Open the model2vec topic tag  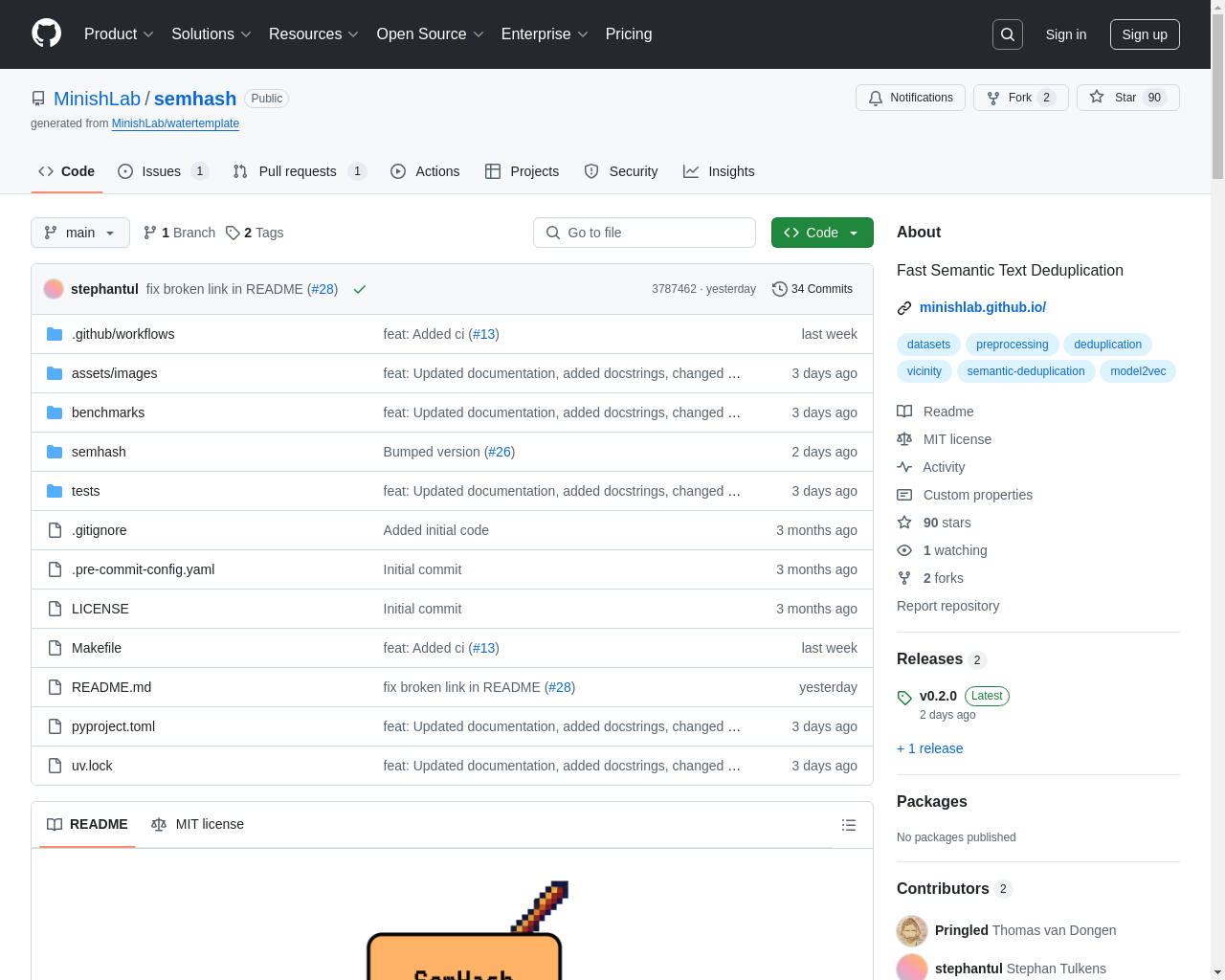(1138, 371)
